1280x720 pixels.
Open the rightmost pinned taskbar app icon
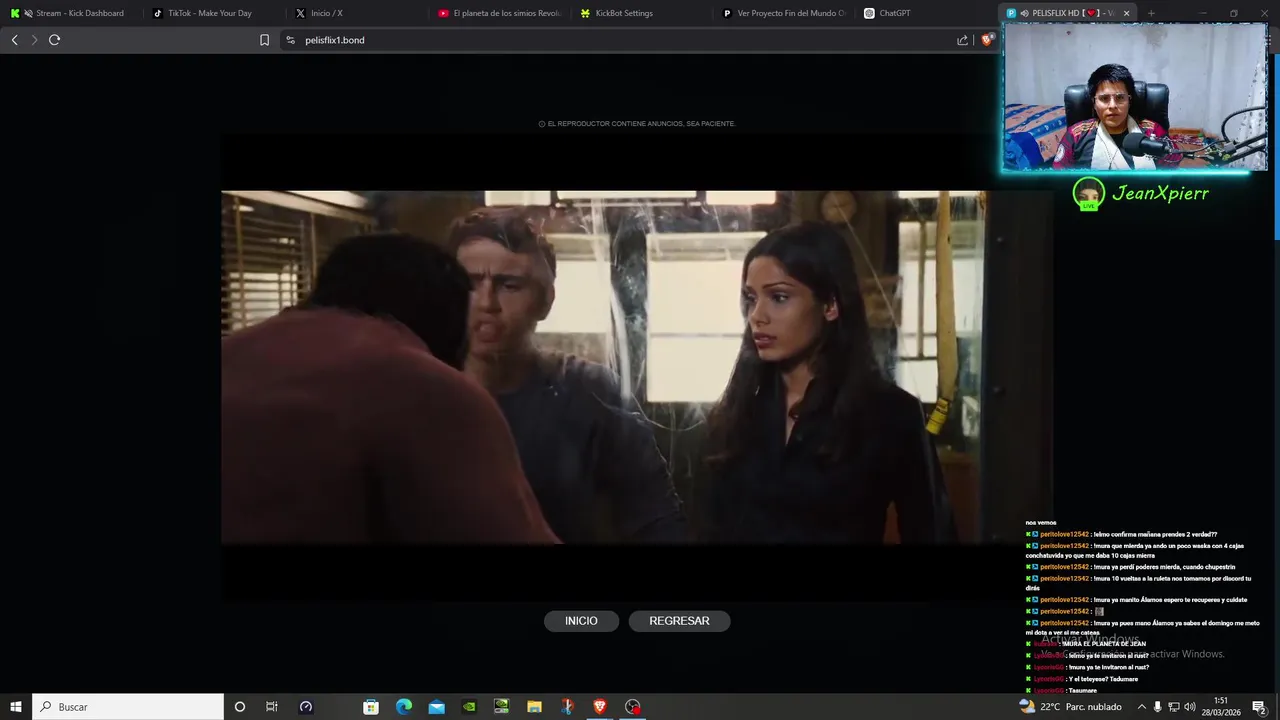[x=633, y=706]
